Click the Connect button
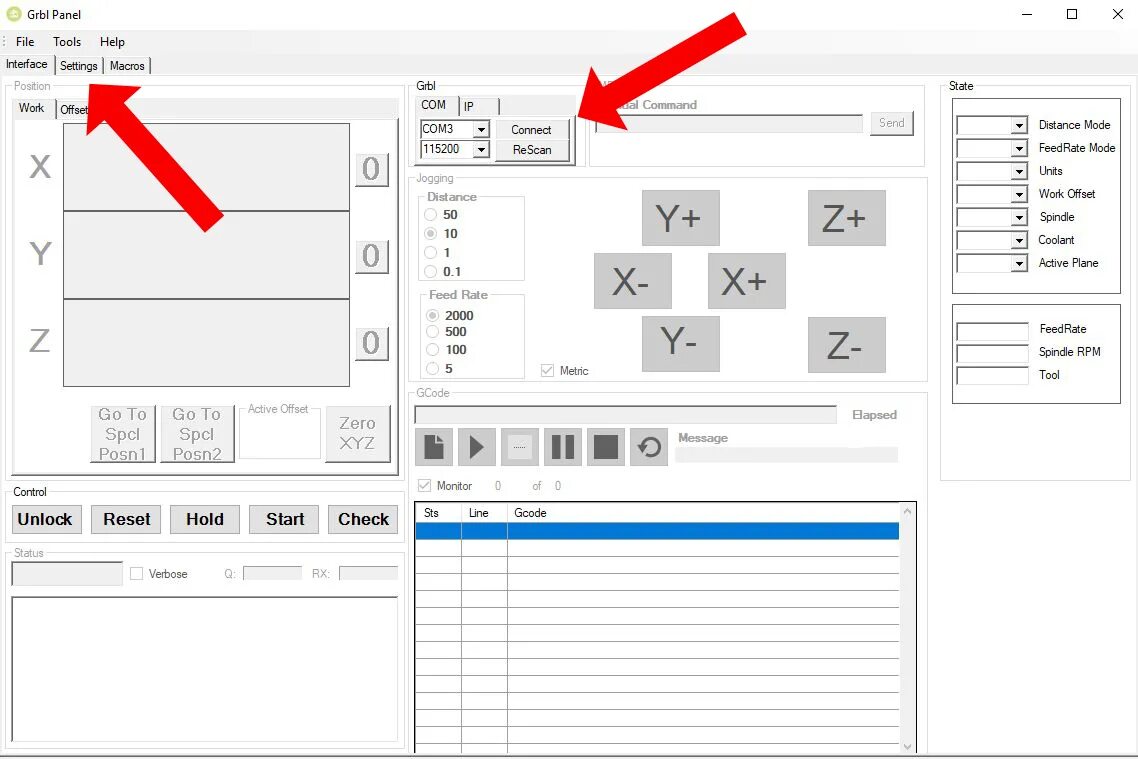 click(531, 130)
